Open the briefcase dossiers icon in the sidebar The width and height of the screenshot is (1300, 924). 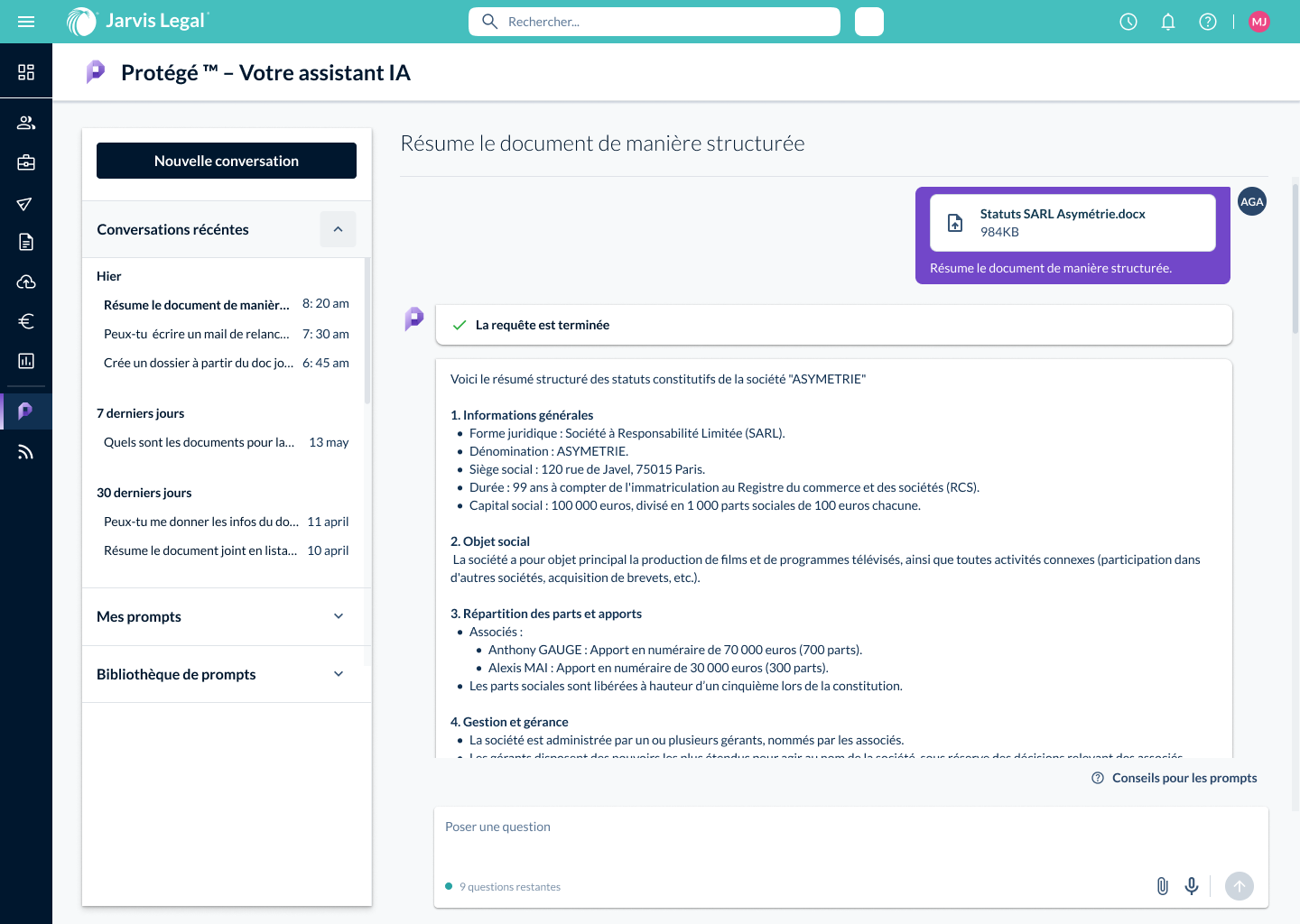pyautogui.click(x=26, y=162)
